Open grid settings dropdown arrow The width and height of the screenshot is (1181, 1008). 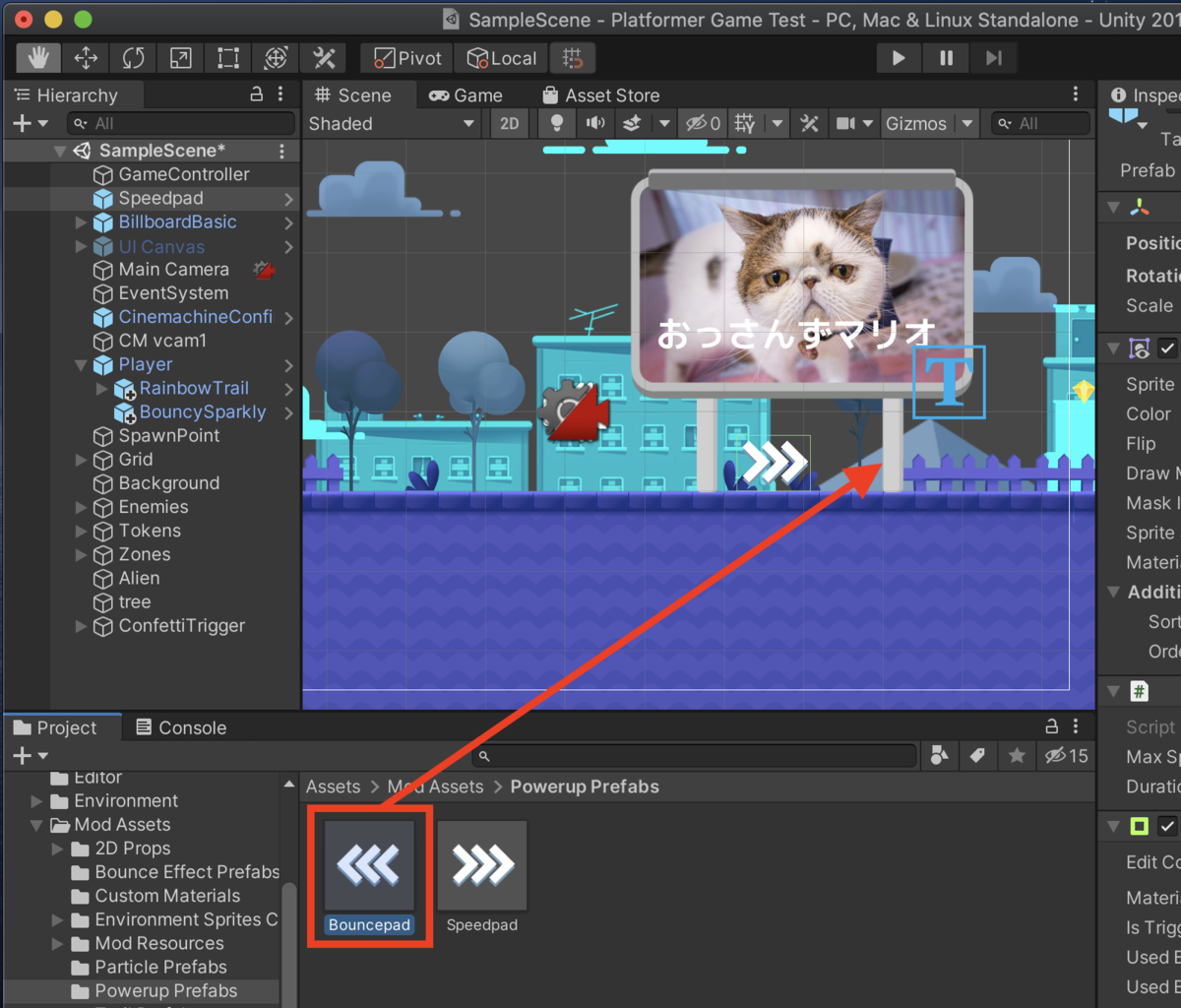coord(777,124)
